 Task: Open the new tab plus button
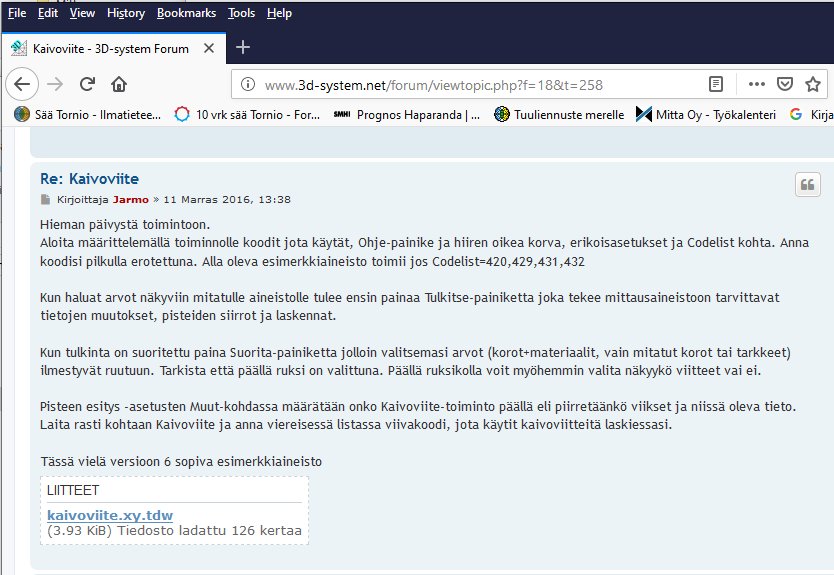coord(243,47)
